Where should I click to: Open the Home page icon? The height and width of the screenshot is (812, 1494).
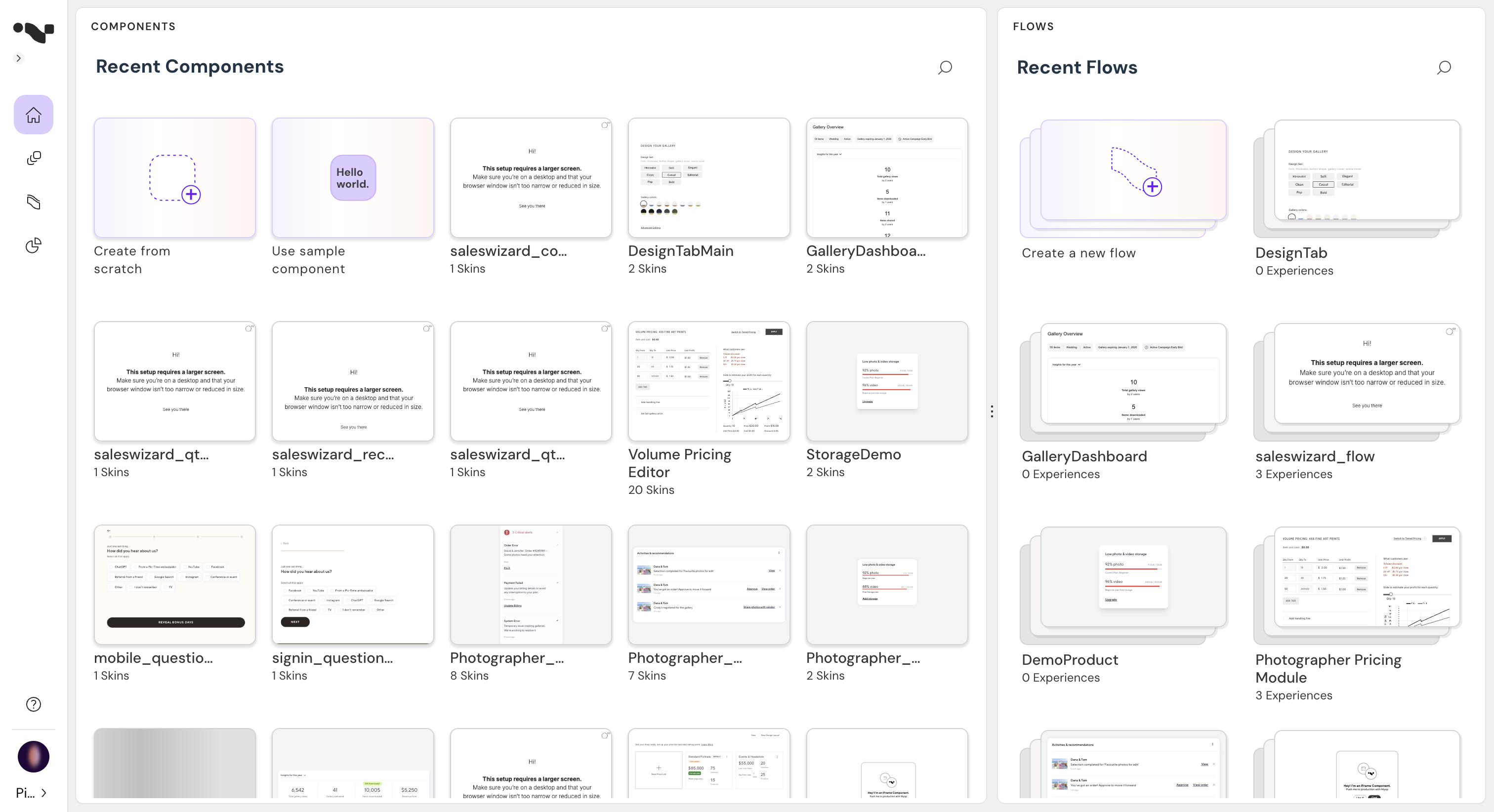[34, 115]
